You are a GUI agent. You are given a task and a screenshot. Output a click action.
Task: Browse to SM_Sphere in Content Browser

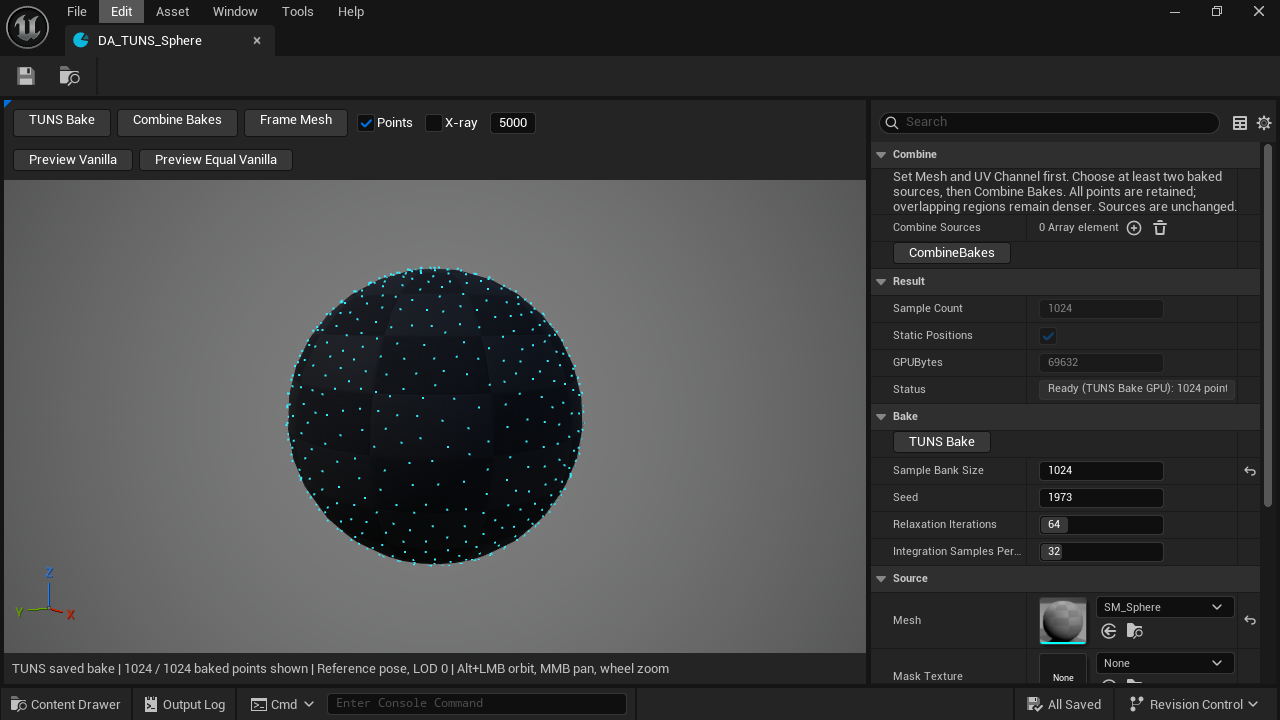(x=1135, y=631)
